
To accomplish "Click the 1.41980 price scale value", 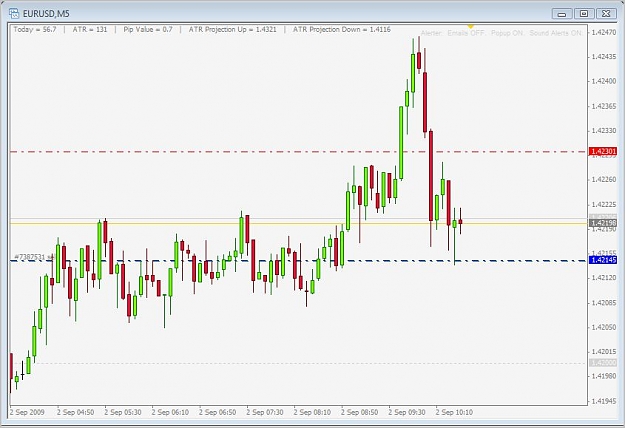I will coord(604,376).
